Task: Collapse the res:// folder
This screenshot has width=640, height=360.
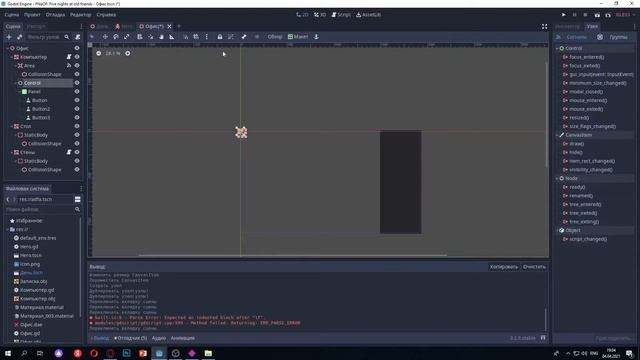Action: point(7,229)
